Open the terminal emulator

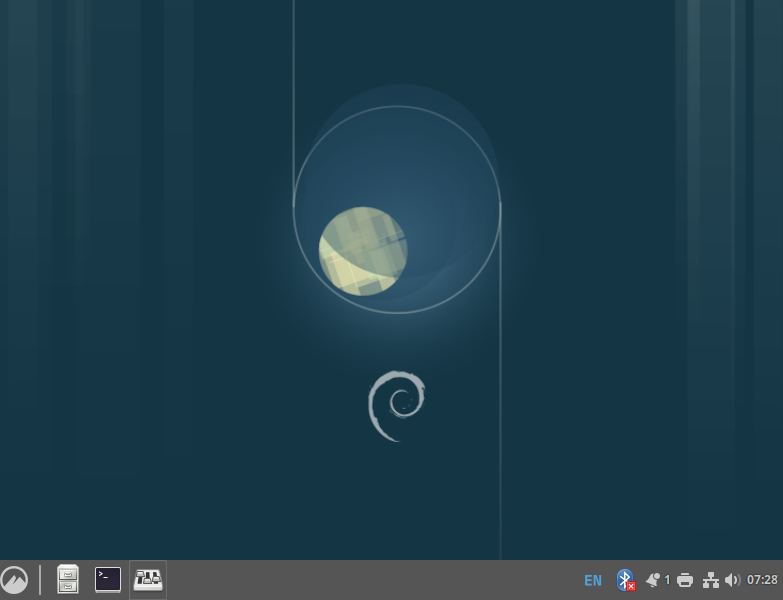click(x=108, y=580)
